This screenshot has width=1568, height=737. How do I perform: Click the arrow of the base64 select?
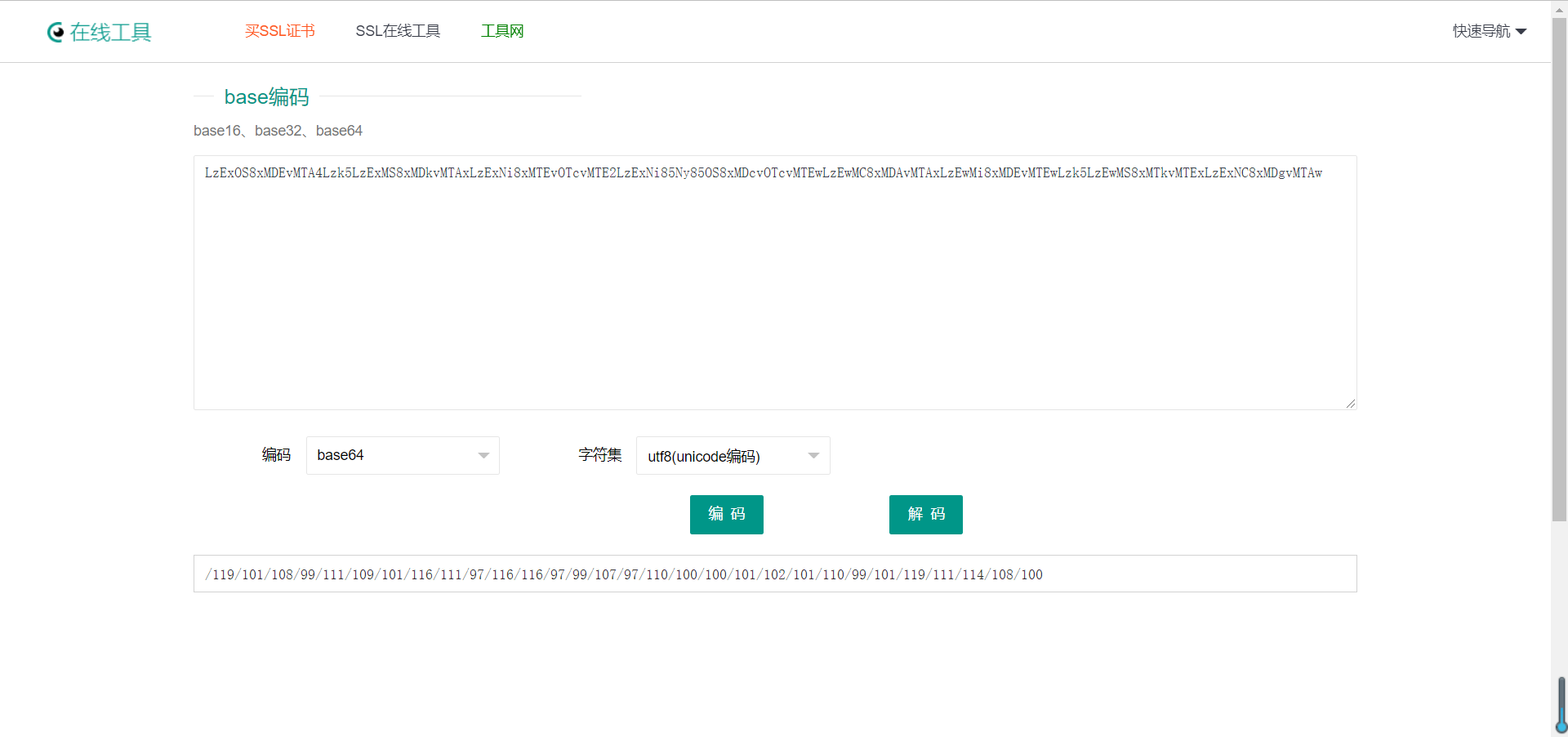(483, 456)
